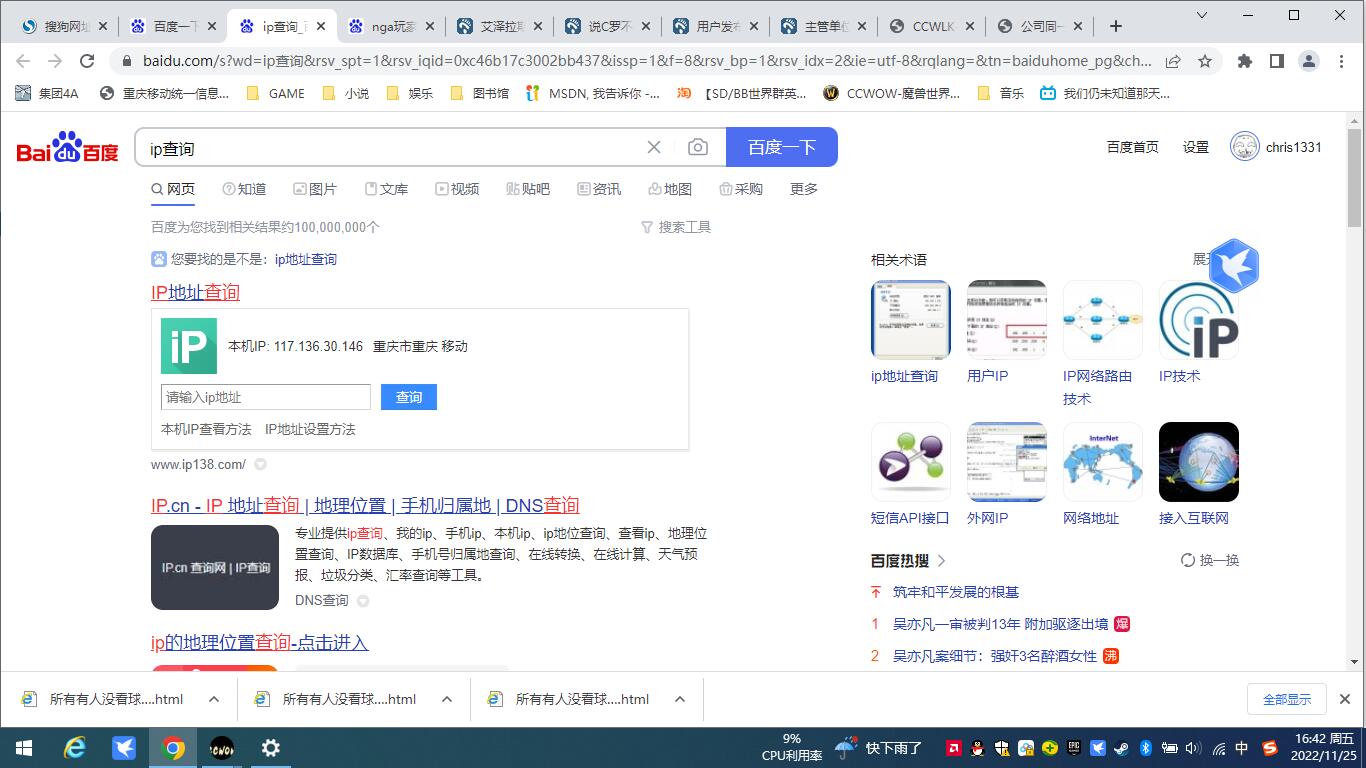Click the 中 input method indicator
The width and height of the screenshot is (1366, 768).
pyautogui.click(x=1243, y=748)
